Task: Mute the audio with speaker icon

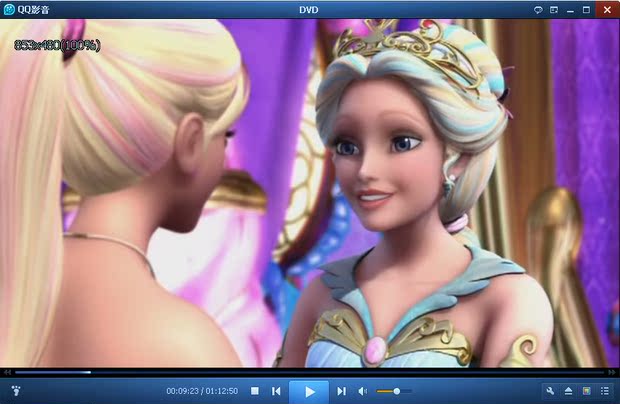Action: [x=362, y=391]
